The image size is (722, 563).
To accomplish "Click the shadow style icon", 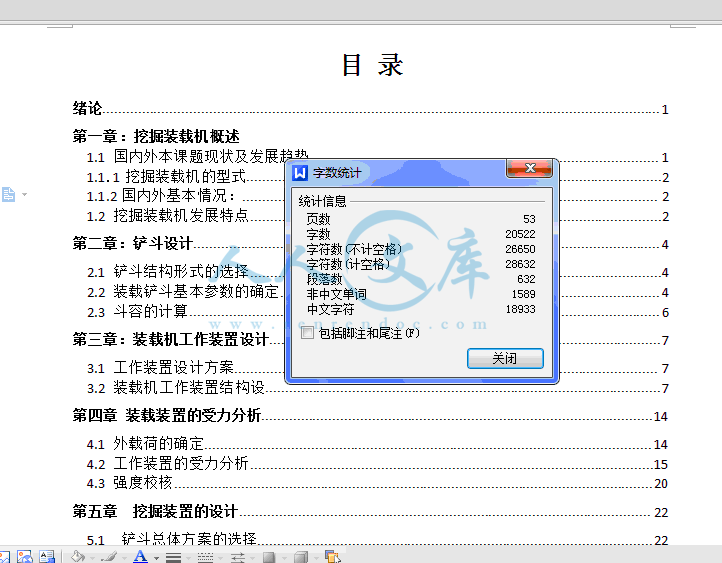I will click(269, 557).
